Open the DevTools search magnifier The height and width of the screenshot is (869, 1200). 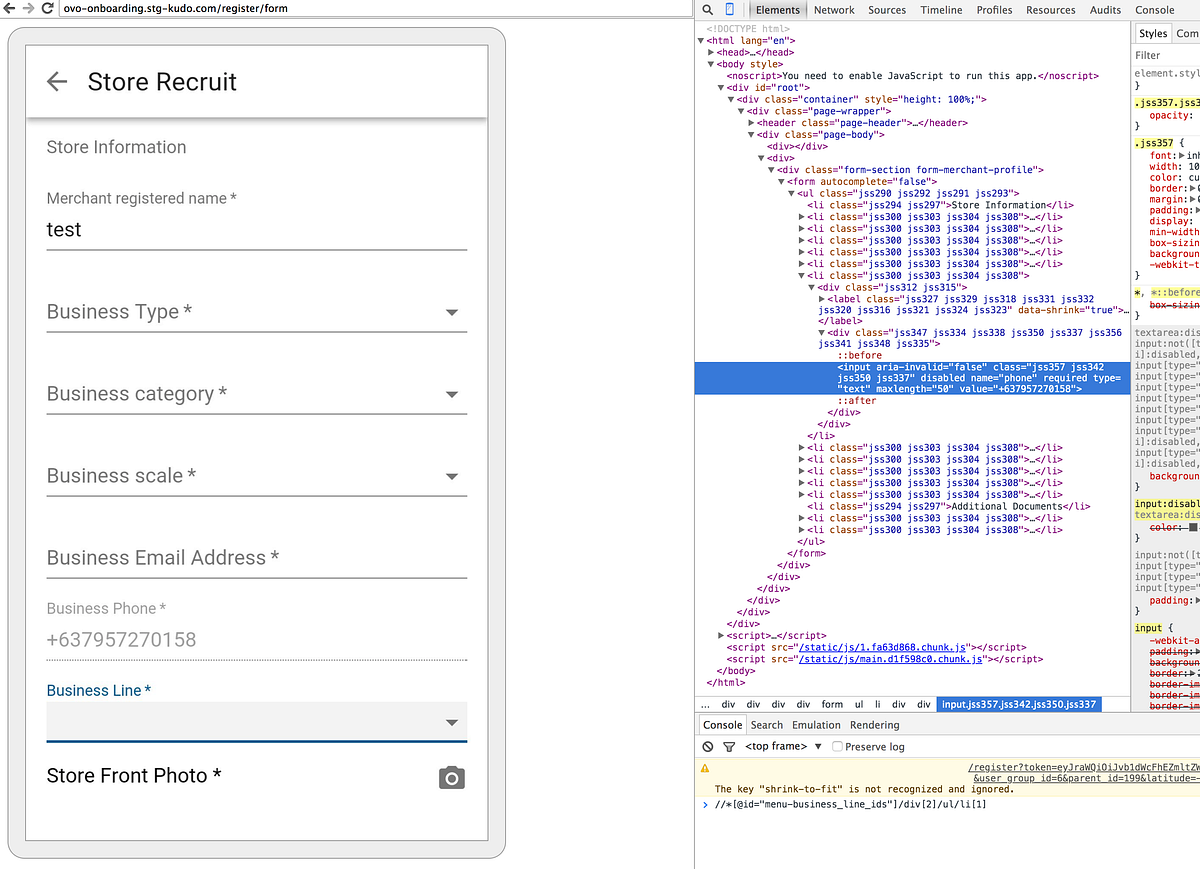707,9
